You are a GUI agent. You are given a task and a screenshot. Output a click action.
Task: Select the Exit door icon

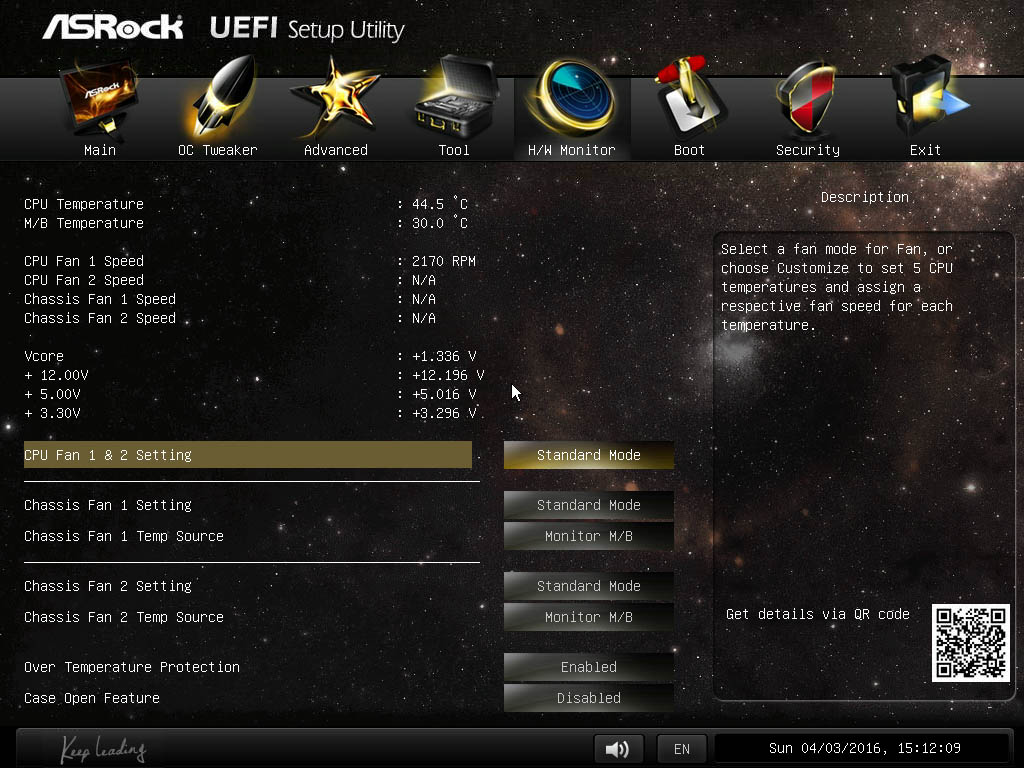[927, 97]
